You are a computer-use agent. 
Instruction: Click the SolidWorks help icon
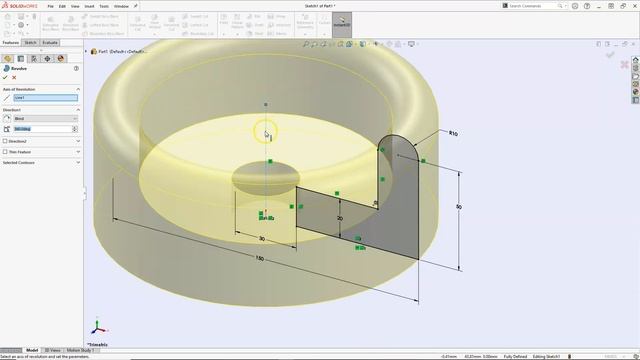pos(587,6)
